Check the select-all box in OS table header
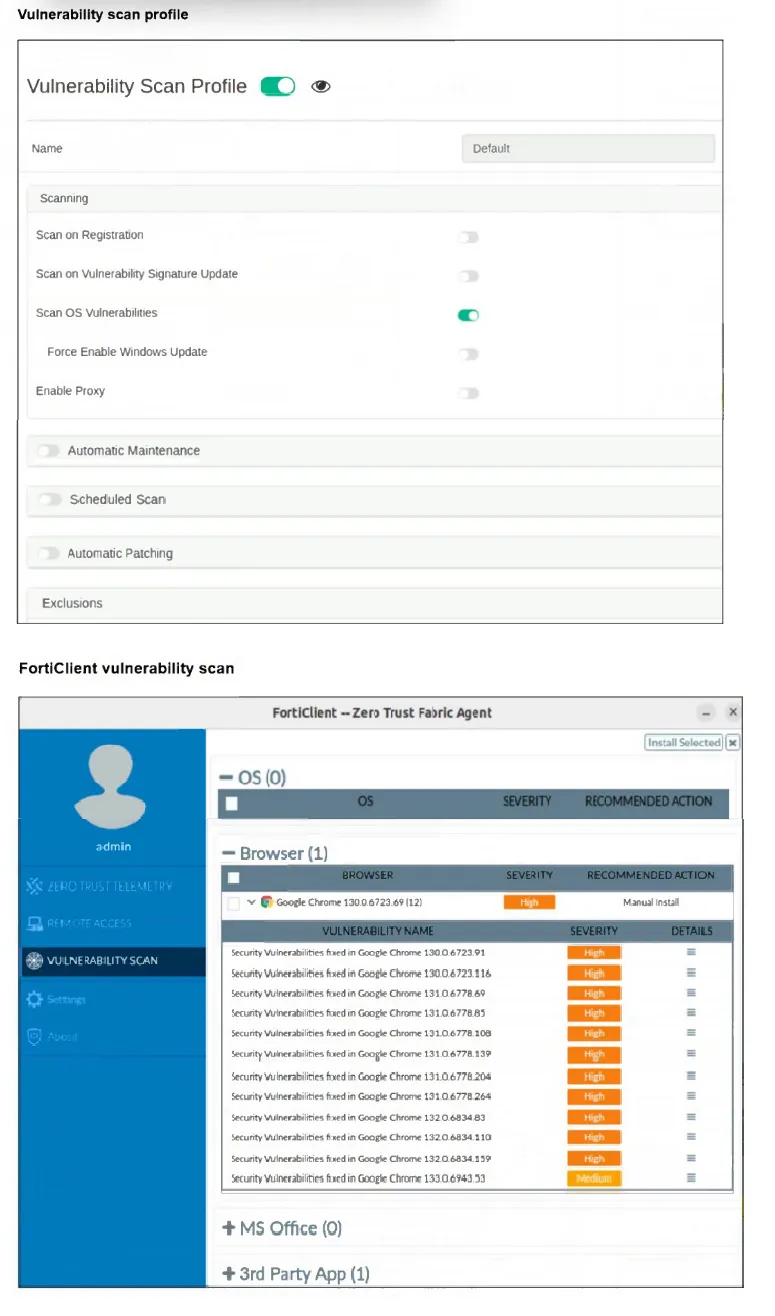775x1316 pixels. 232,802
